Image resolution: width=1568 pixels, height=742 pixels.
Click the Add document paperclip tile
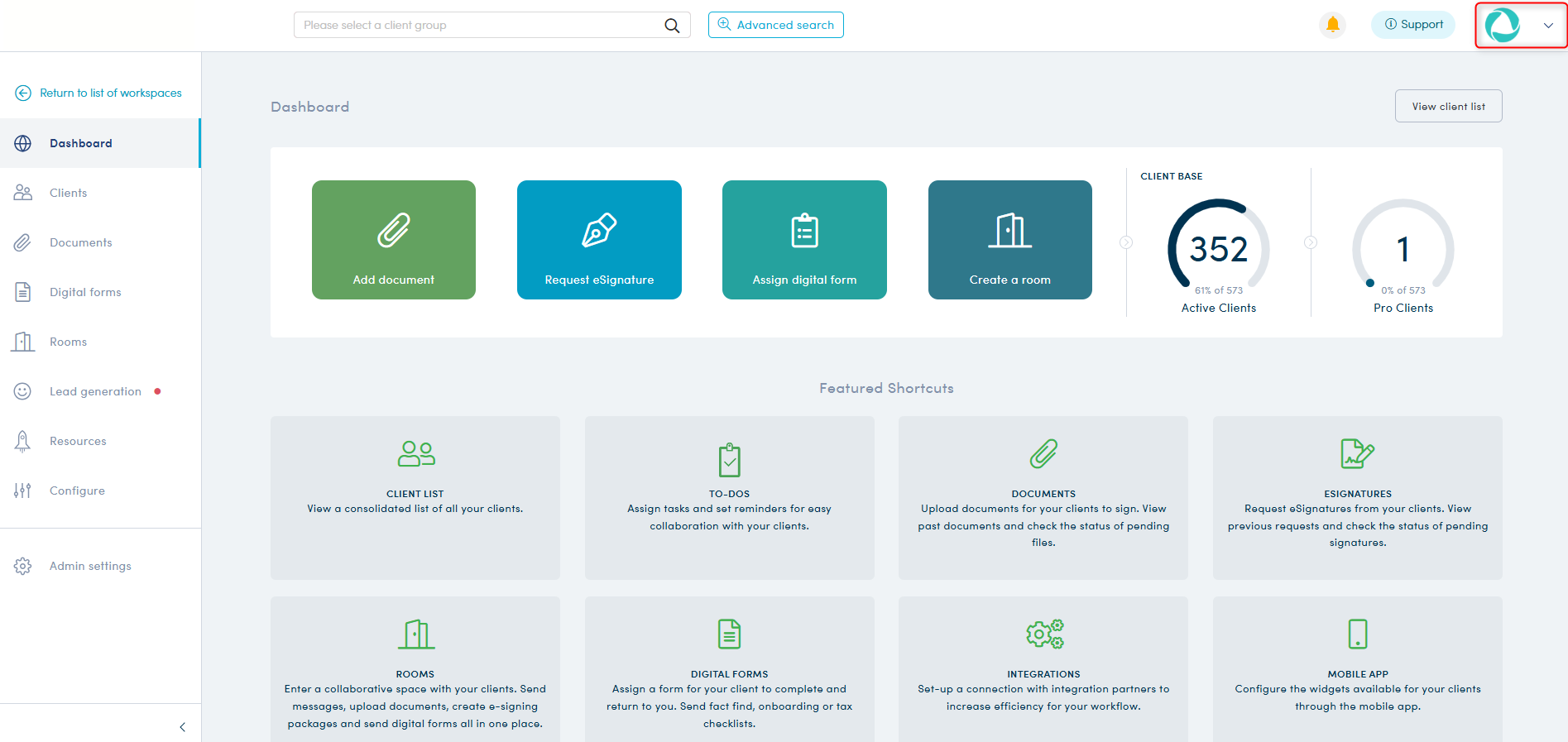pos(394,240)
